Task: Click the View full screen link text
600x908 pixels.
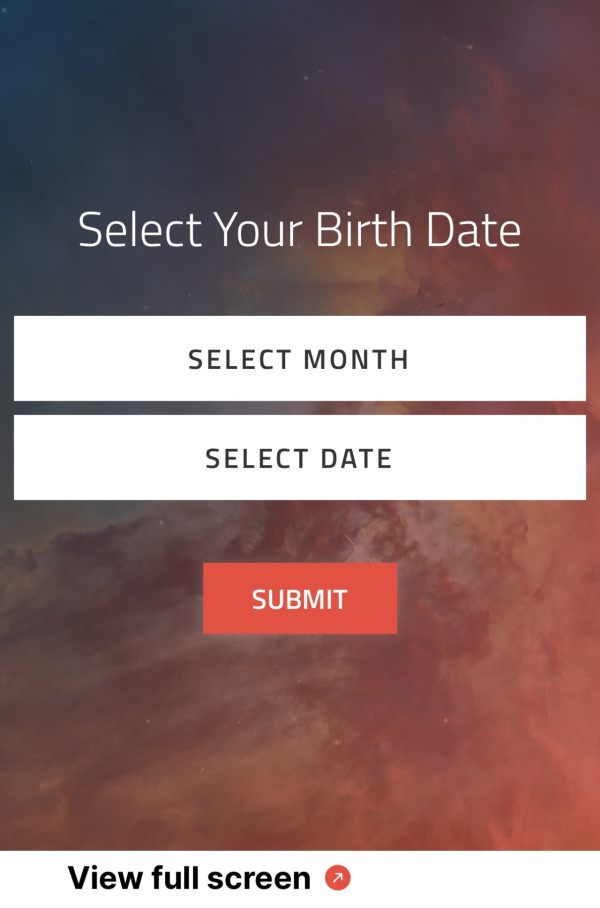Action: coord(189,879)
